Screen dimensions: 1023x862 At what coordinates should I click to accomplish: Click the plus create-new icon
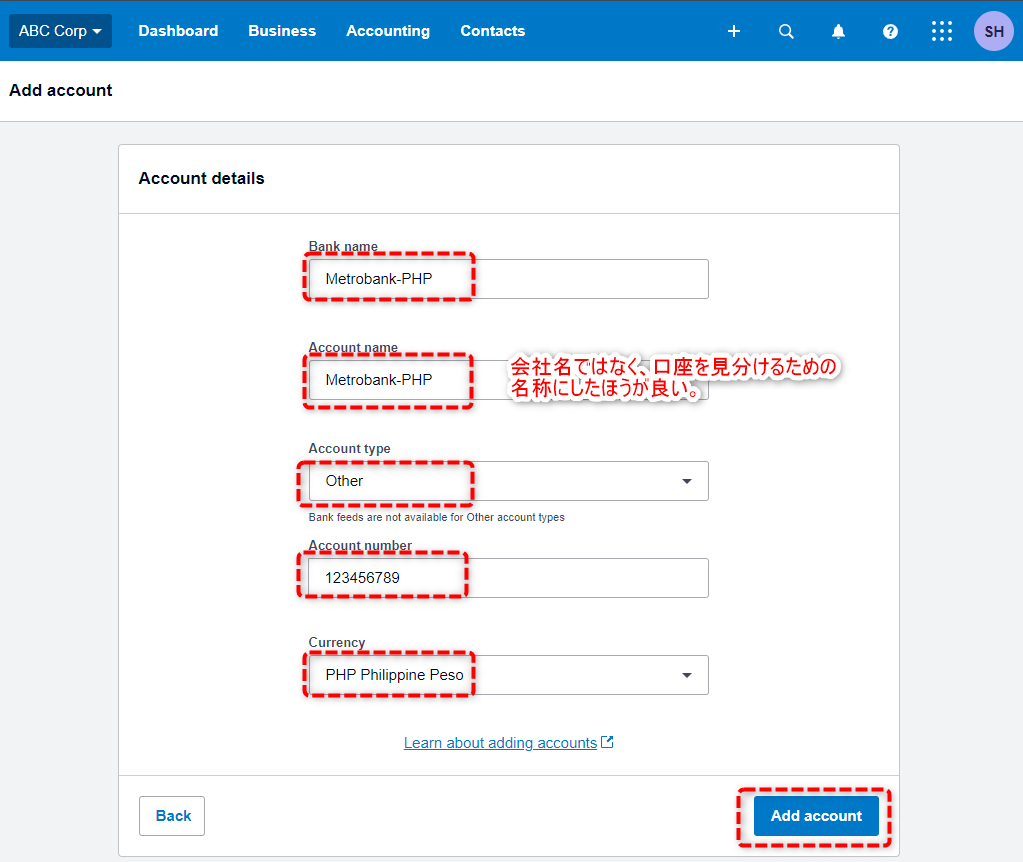point(733,31)
